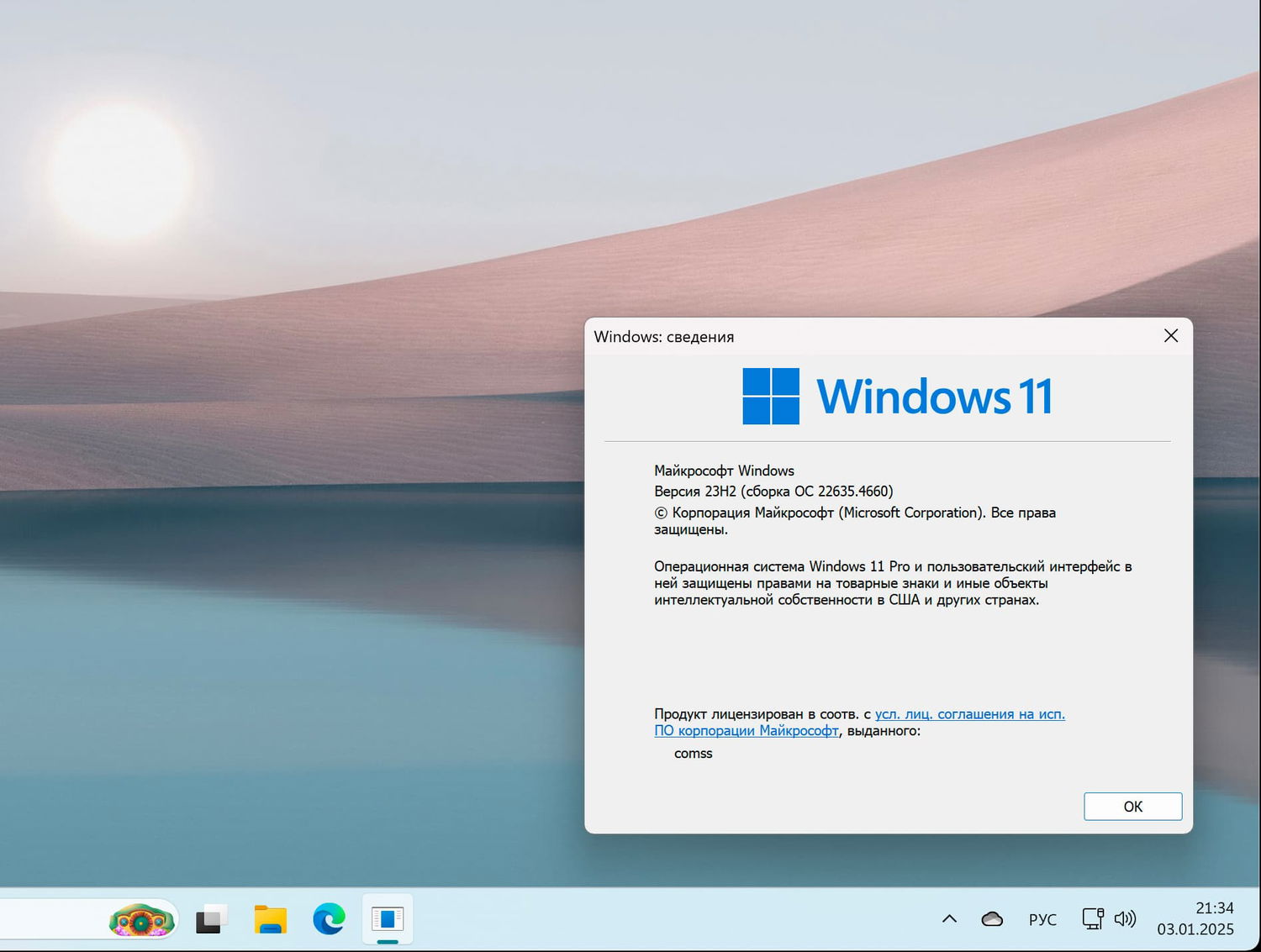Launch Microsoft Edge from the taskbar
The width and height of the screenshot is (1261, 952).
[328, 919]
